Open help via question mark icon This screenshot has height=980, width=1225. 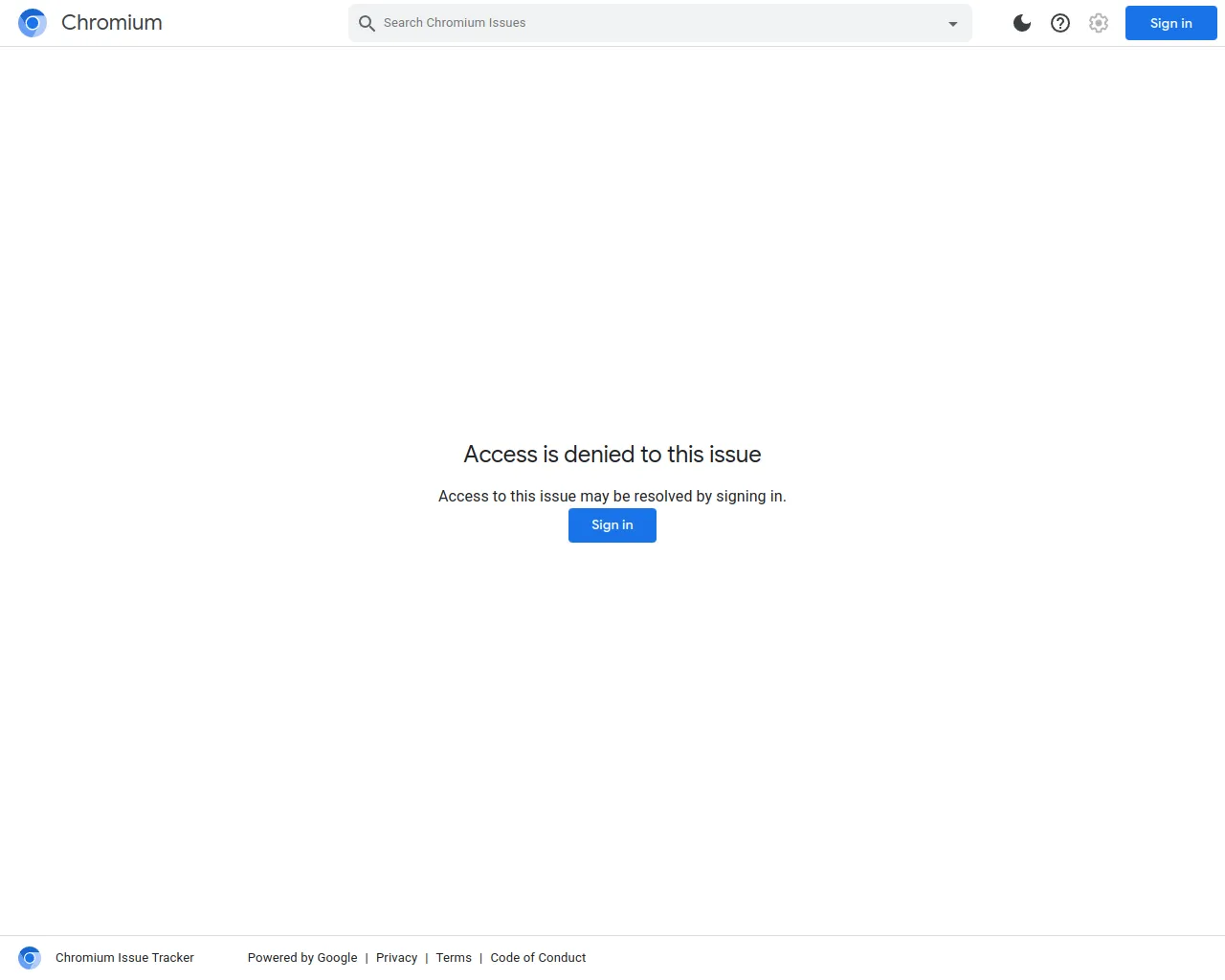click(x=1060, y=23)
